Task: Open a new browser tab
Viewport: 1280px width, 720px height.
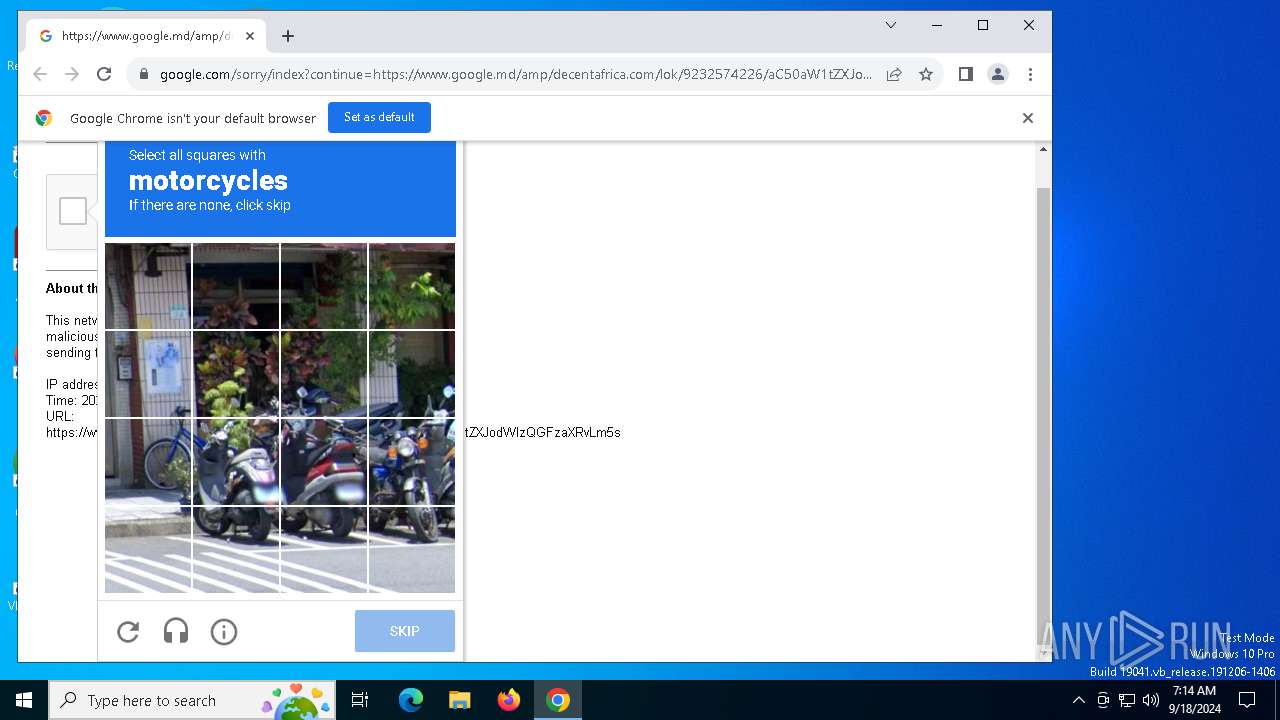Action: (288, 36)
